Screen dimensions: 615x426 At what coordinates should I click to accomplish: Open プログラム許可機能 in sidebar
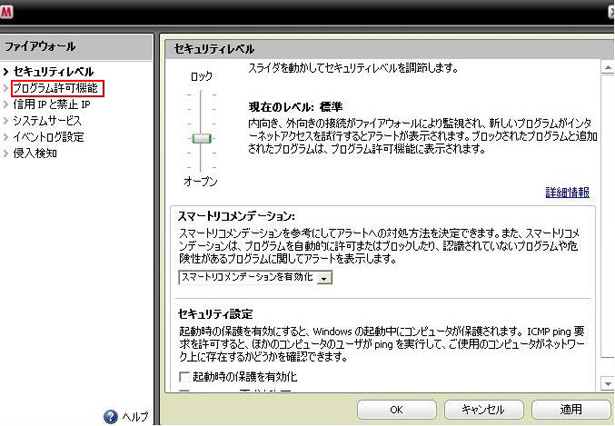point(55,88)
